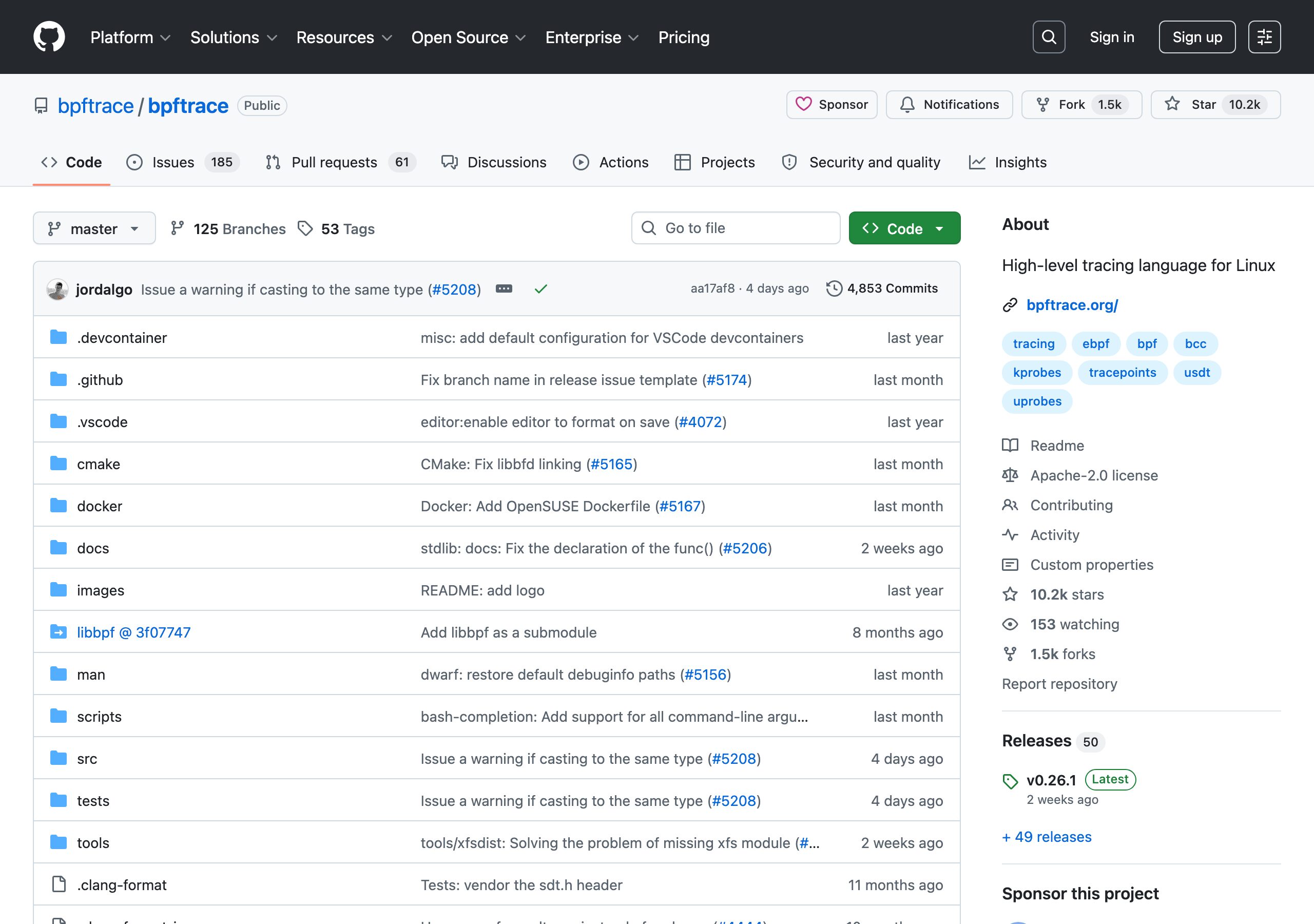Star the bpftrace repository

(x=1215, y=105)
